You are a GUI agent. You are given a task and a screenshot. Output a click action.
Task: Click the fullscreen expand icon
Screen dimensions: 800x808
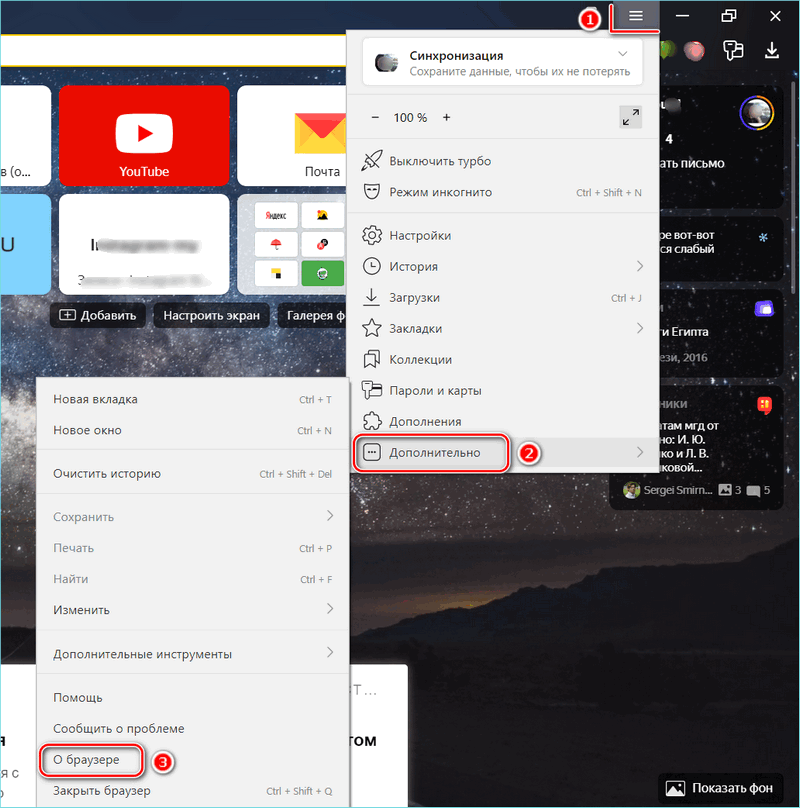(630, 118)
